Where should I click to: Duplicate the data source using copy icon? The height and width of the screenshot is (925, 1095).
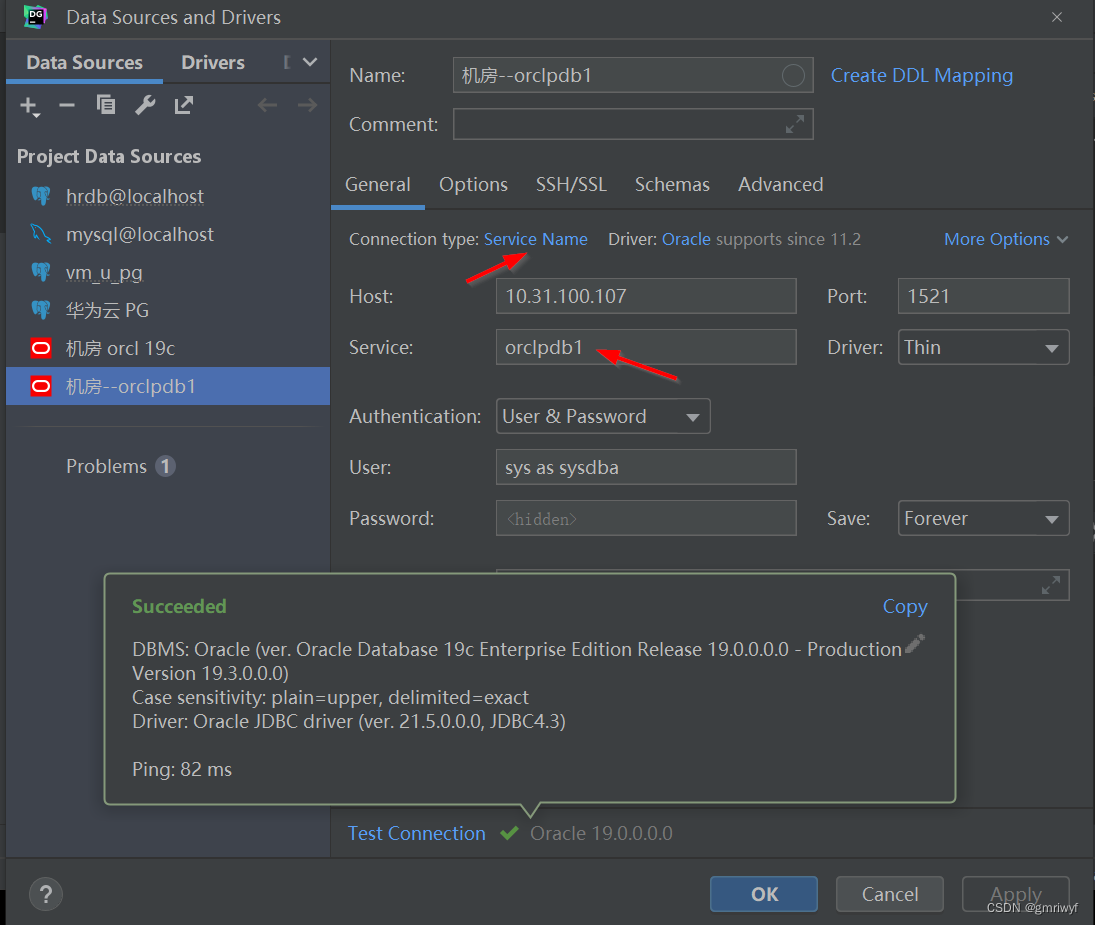(106, 105)
